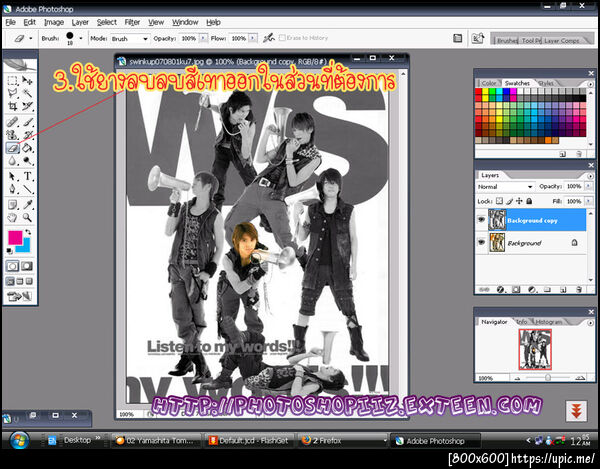
Task: Click the Jump to ImageReady icon
Action: [19, 296]
